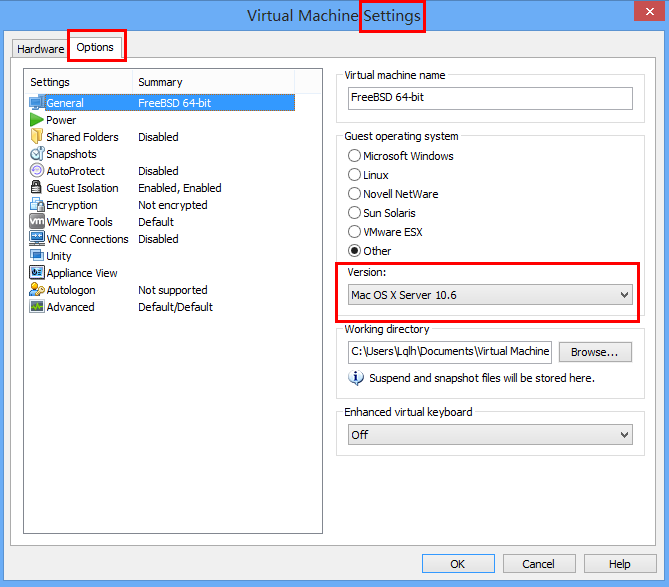Open the Version dropdown list
This screenshot has width=669, height=587.
pos(490,295)
